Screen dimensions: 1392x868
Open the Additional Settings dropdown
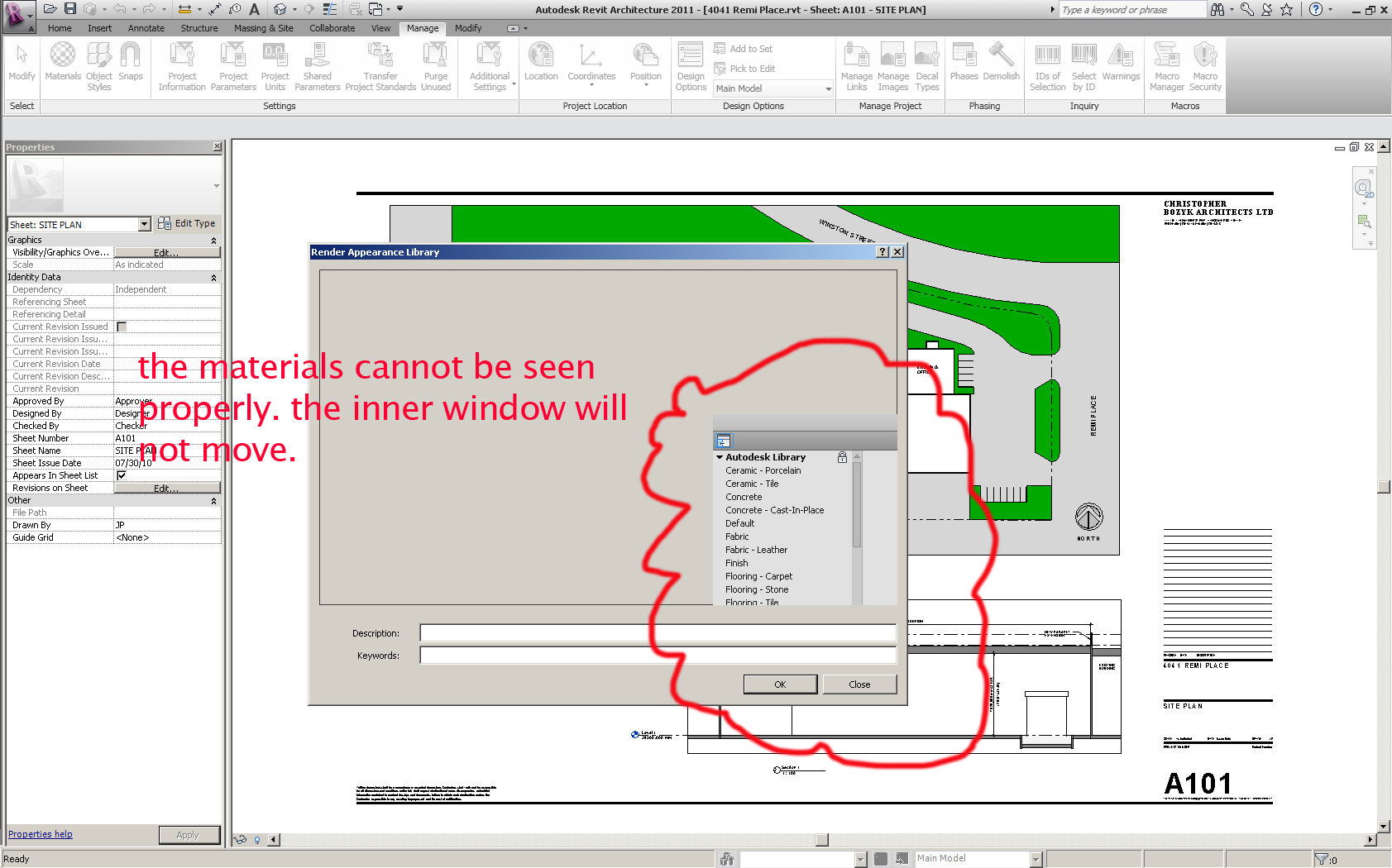(490, 67)
